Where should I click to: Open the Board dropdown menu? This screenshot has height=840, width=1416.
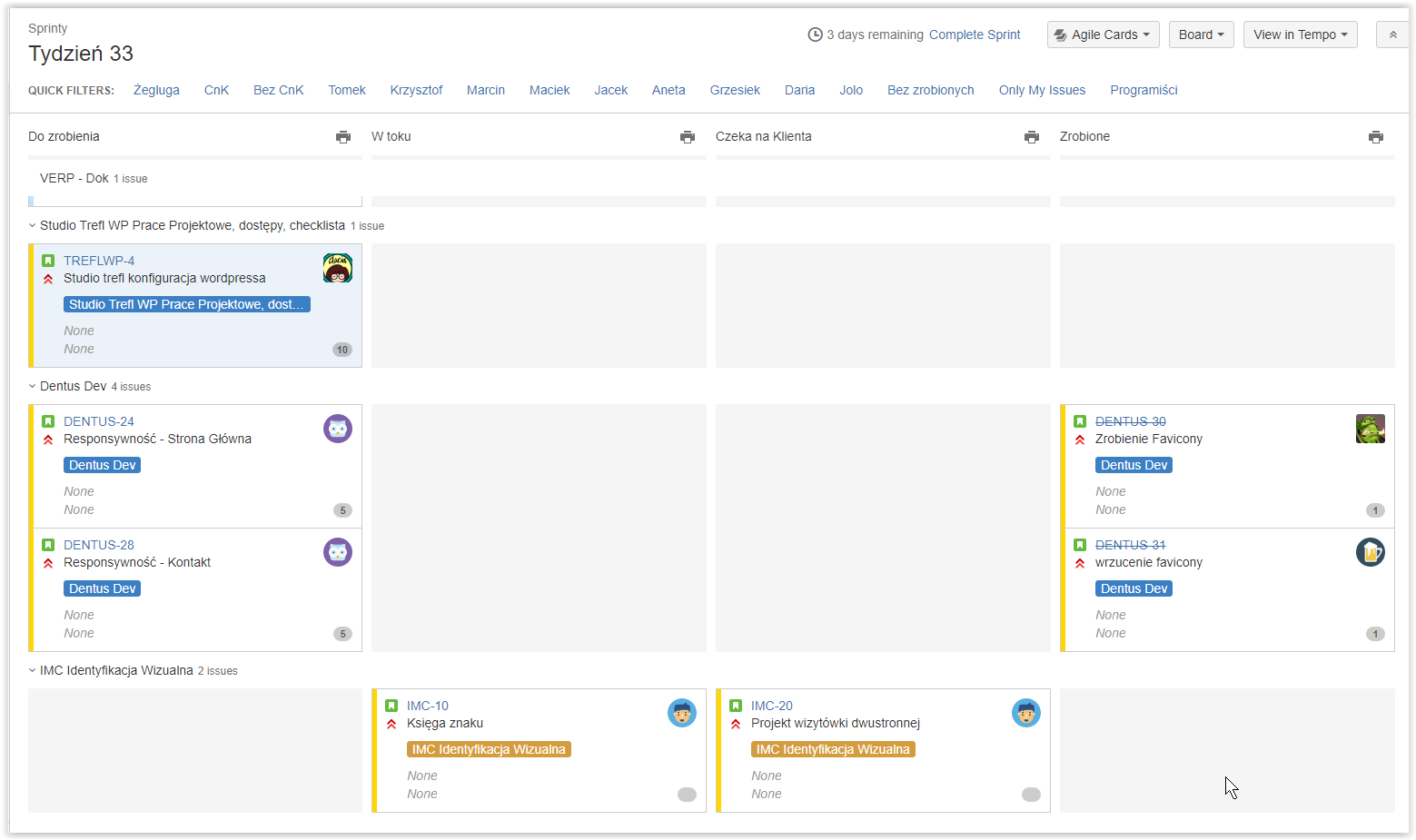coord(1202,35)
